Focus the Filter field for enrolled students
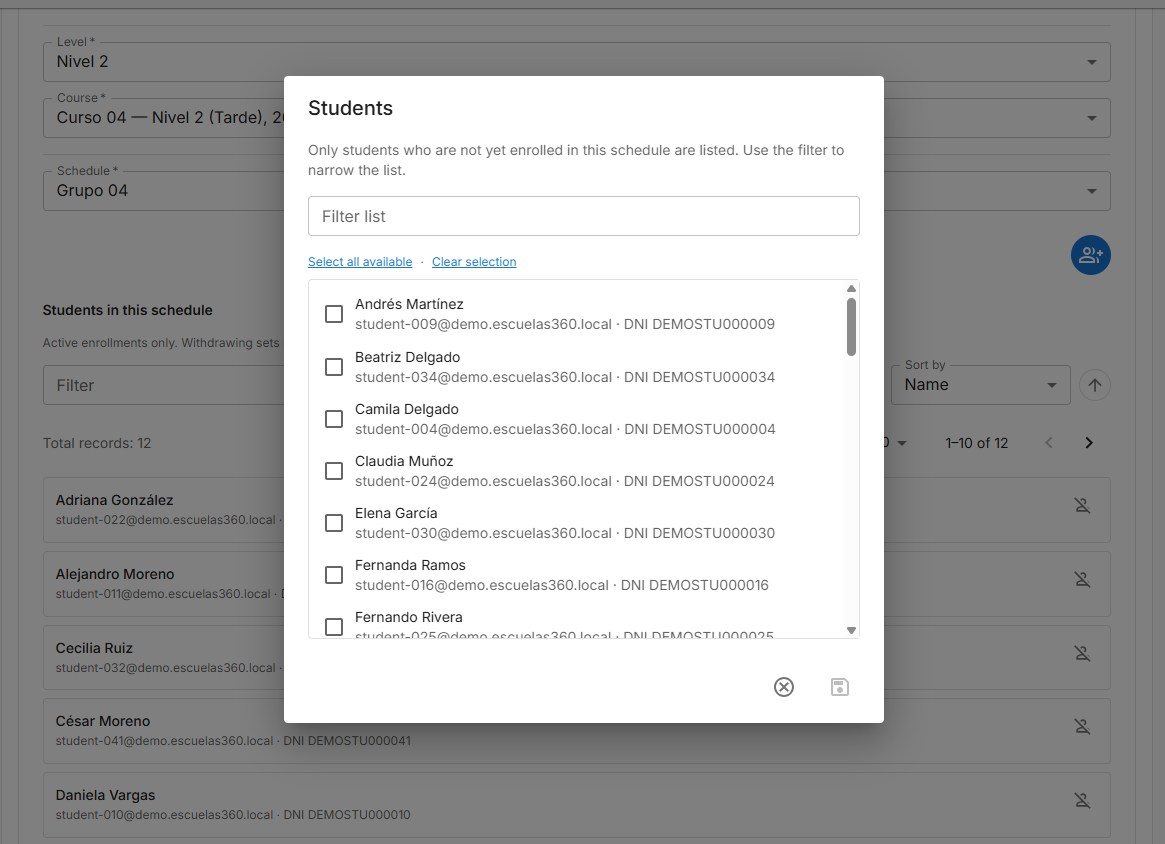Viewport: 1165px width, 844px height. (x=163, y=385)
